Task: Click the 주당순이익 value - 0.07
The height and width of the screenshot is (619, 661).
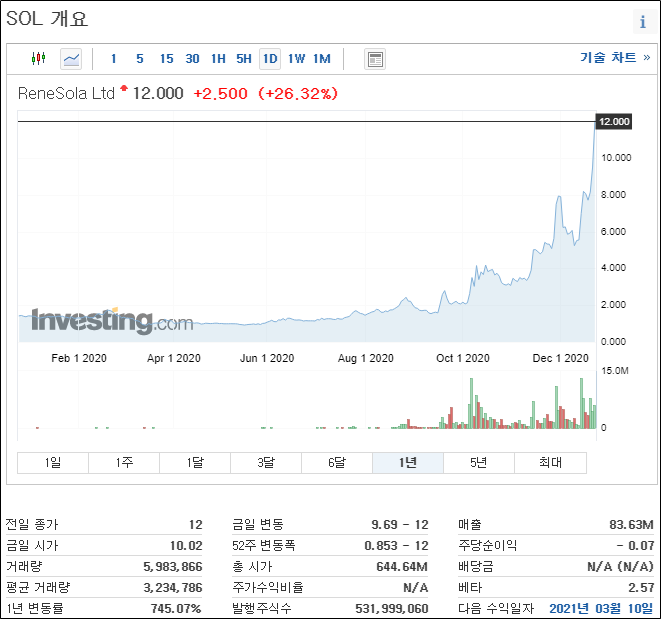Action: [x=635, y=546]
